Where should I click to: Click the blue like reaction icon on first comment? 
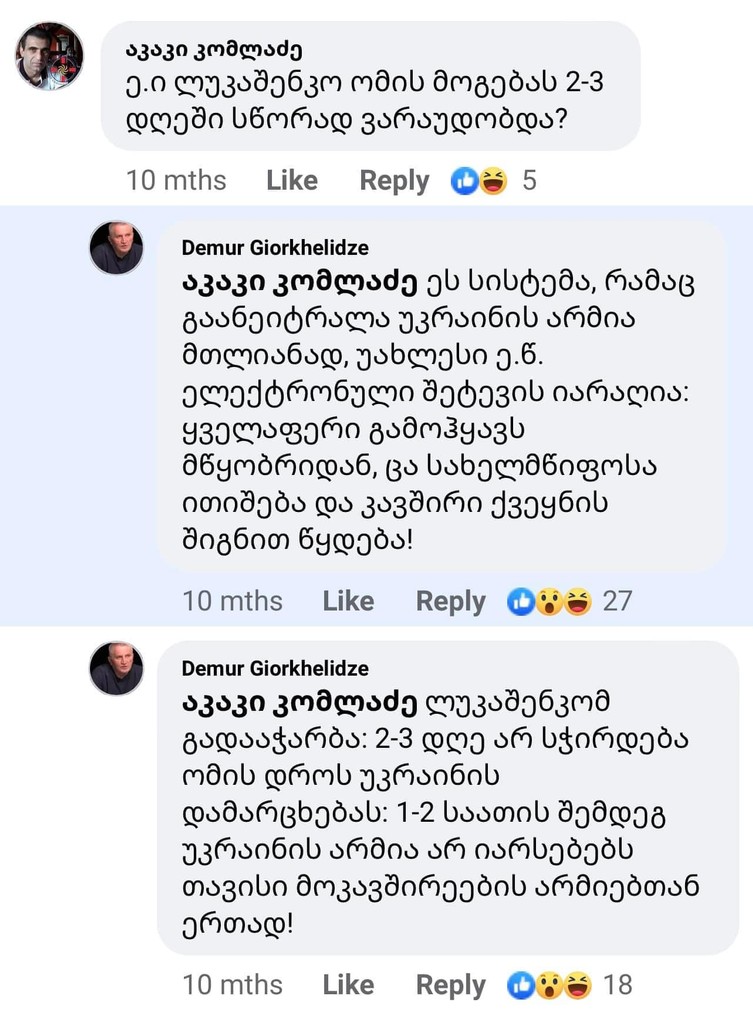tap(465, 181)
